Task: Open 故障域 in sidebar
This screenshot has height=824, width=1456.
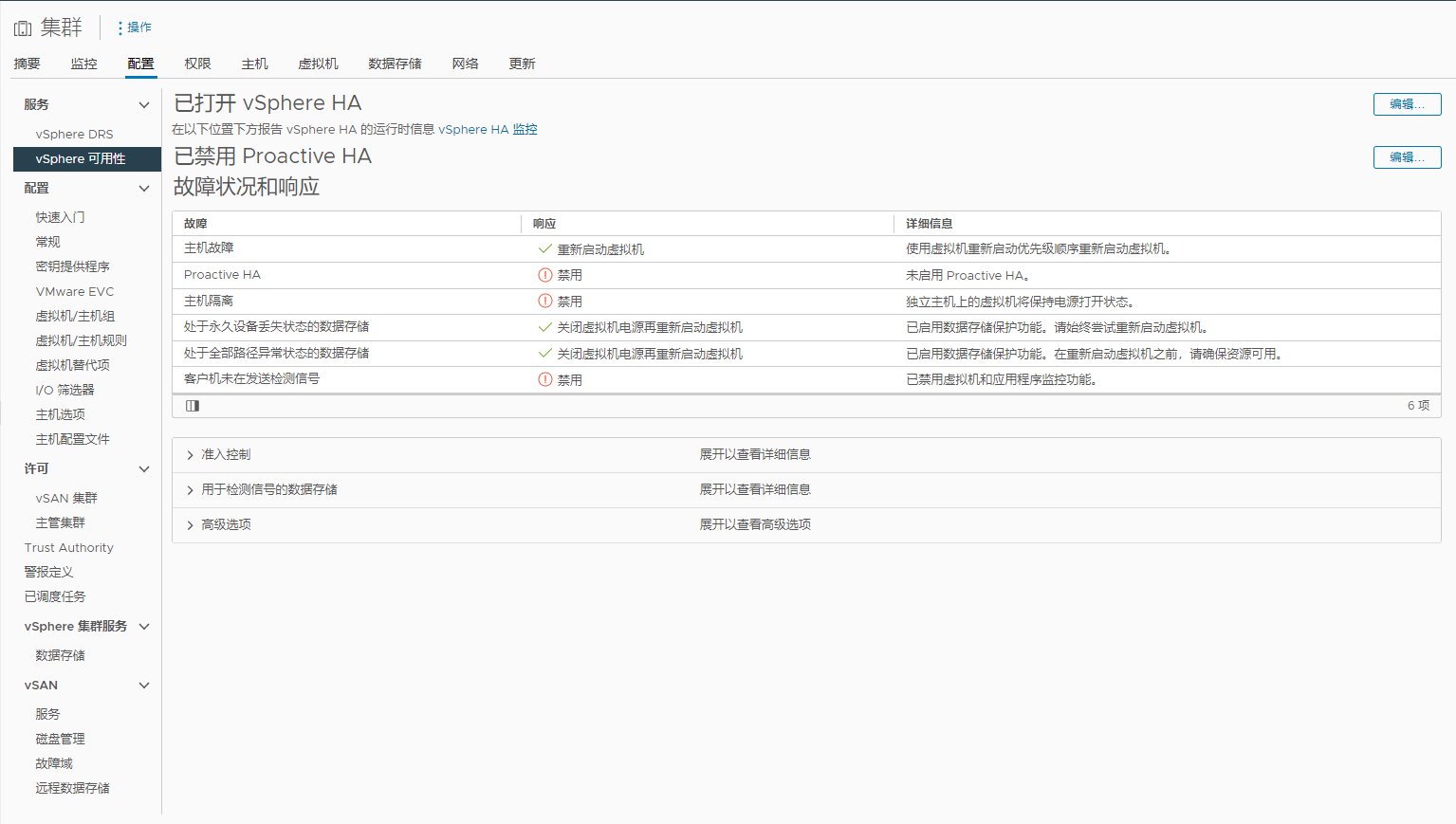Action: click(x=54, y=763)
